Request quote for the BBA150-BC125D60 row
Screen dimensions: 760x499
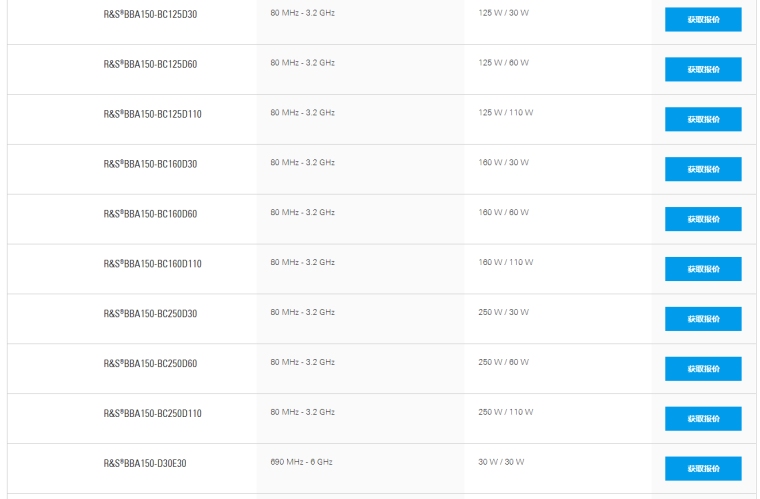[703, 70]
